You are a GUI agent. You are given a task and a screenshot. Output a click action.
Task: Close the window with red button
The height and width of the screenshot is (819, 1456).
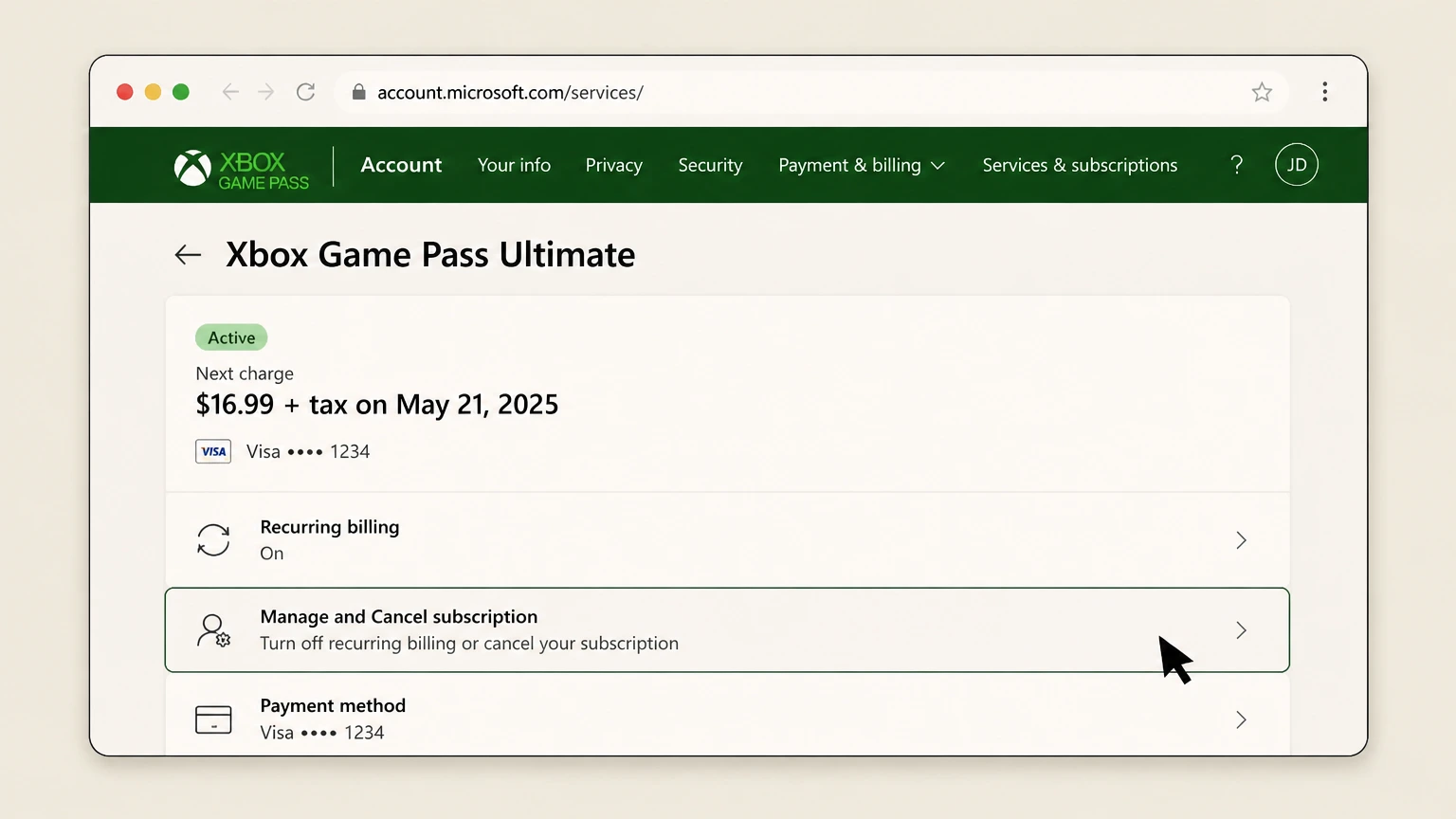point(125,92)
